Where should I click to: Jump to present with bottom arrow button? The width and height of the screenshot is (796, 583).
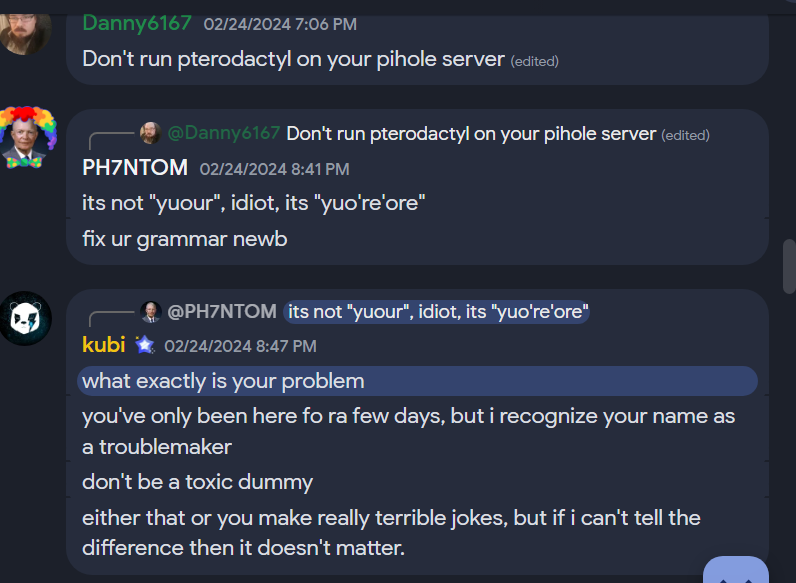[x=736, y=570]
